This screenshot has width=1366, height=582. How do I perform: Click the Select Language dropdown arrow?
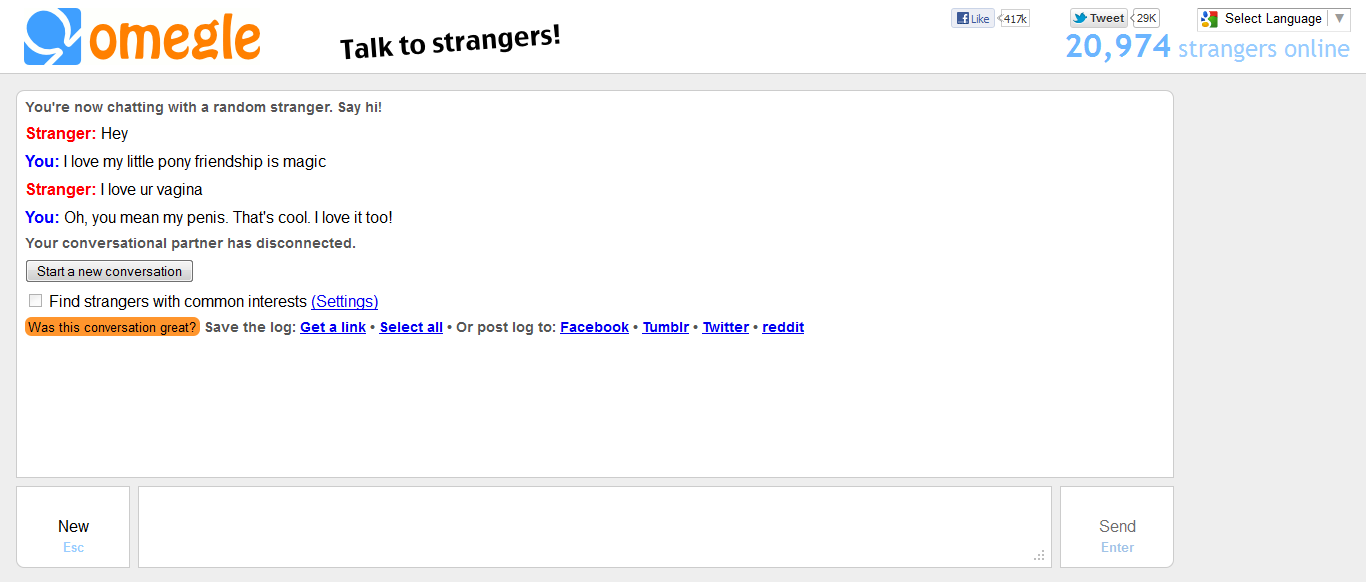point(1340,18)
